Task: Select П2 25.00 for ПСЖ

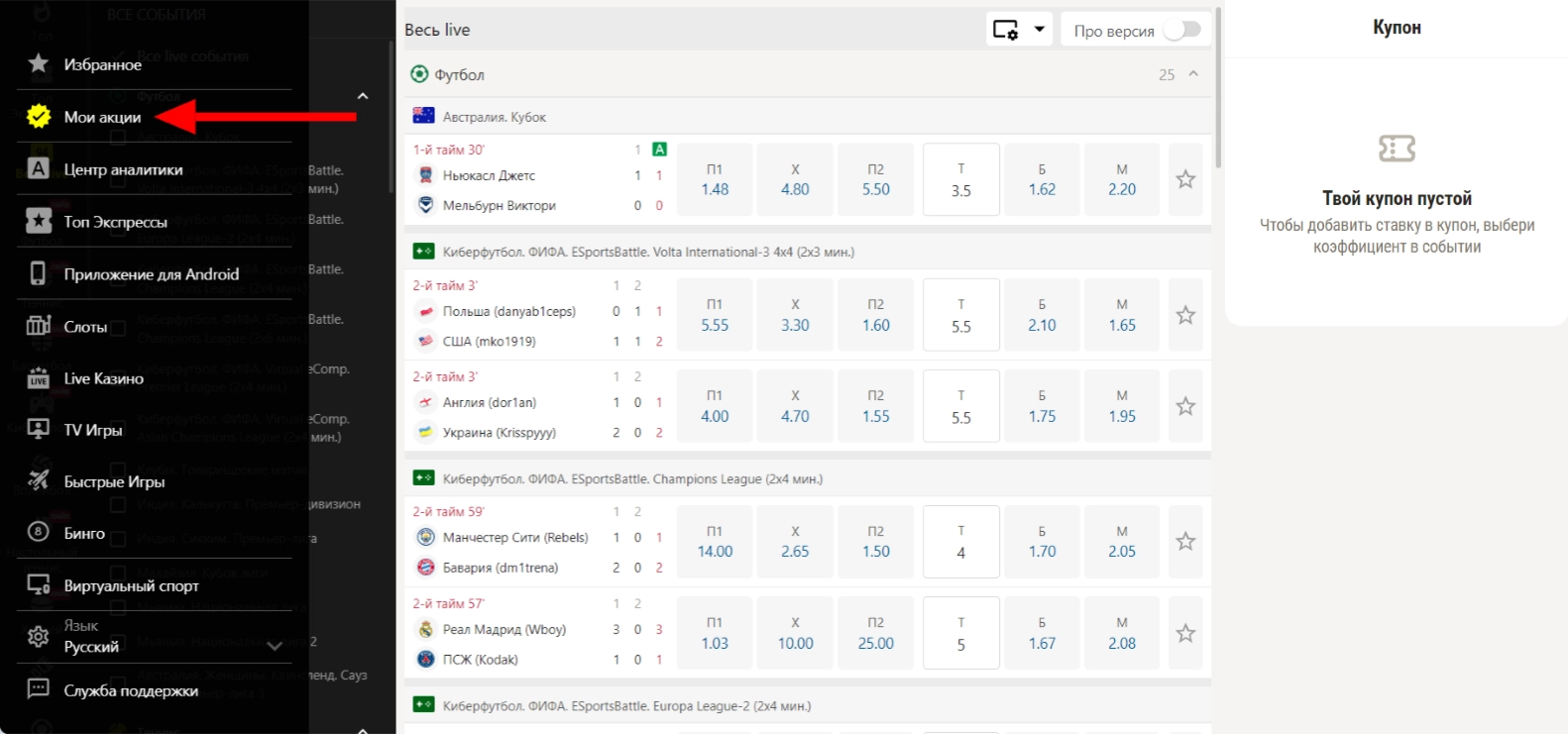Action: pos(875,633)
